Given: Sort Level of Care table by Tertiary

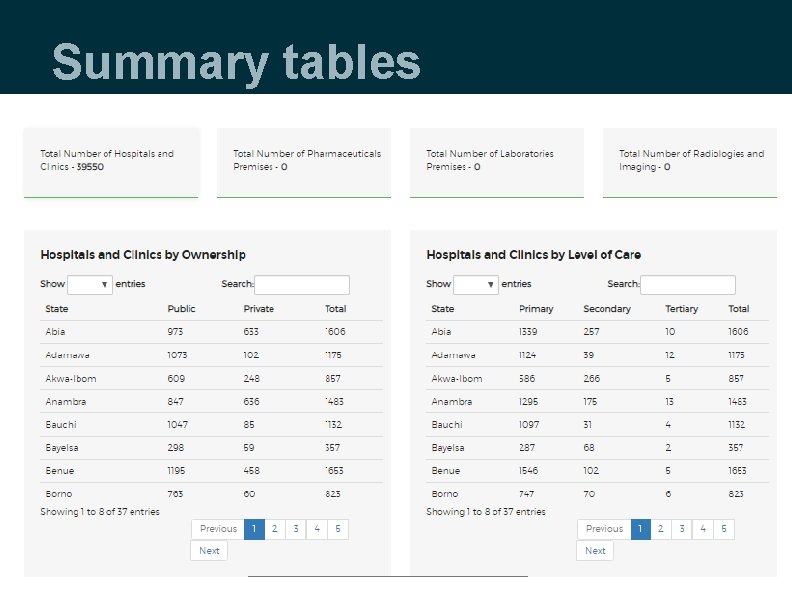Looking at the screenshot, I should click(681, 309).
